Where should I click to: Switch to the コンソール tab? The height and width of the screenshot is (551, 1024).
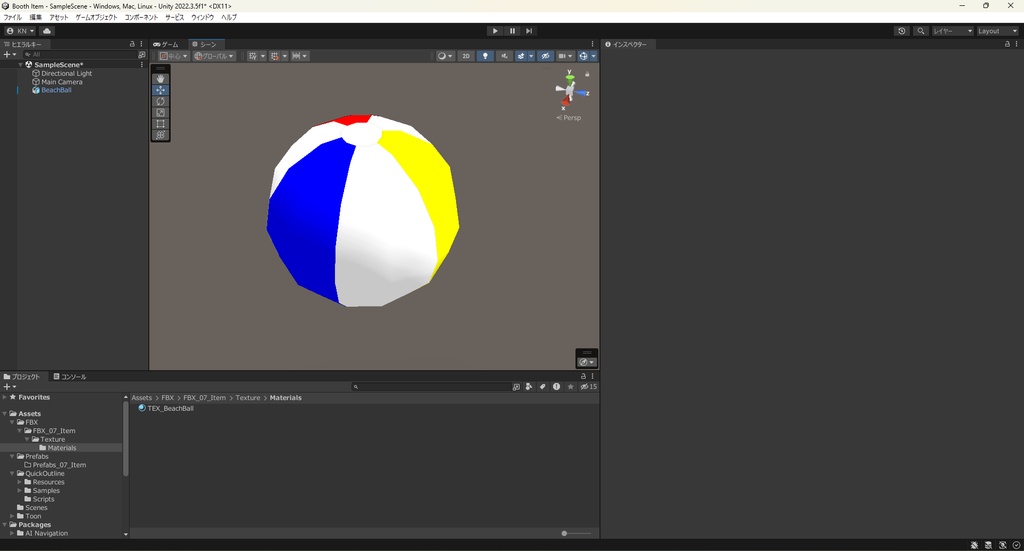[70, 377]
